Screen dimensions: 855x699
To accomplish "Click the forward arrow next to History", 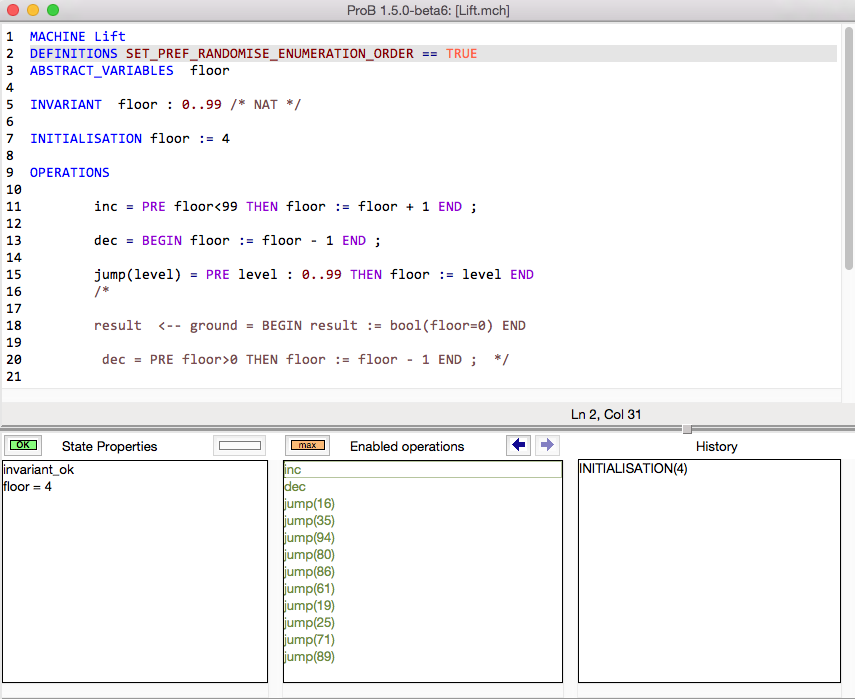I will pos(547,445).
